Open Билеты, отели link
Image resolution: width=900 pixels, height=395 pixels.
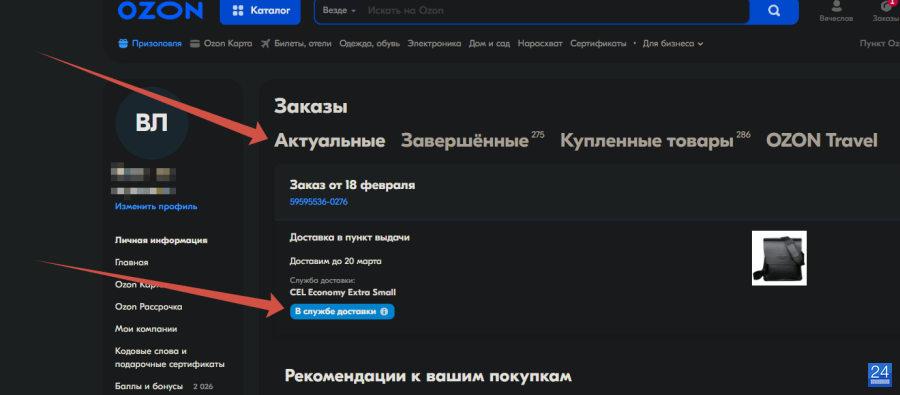click(x=296, y=44)
